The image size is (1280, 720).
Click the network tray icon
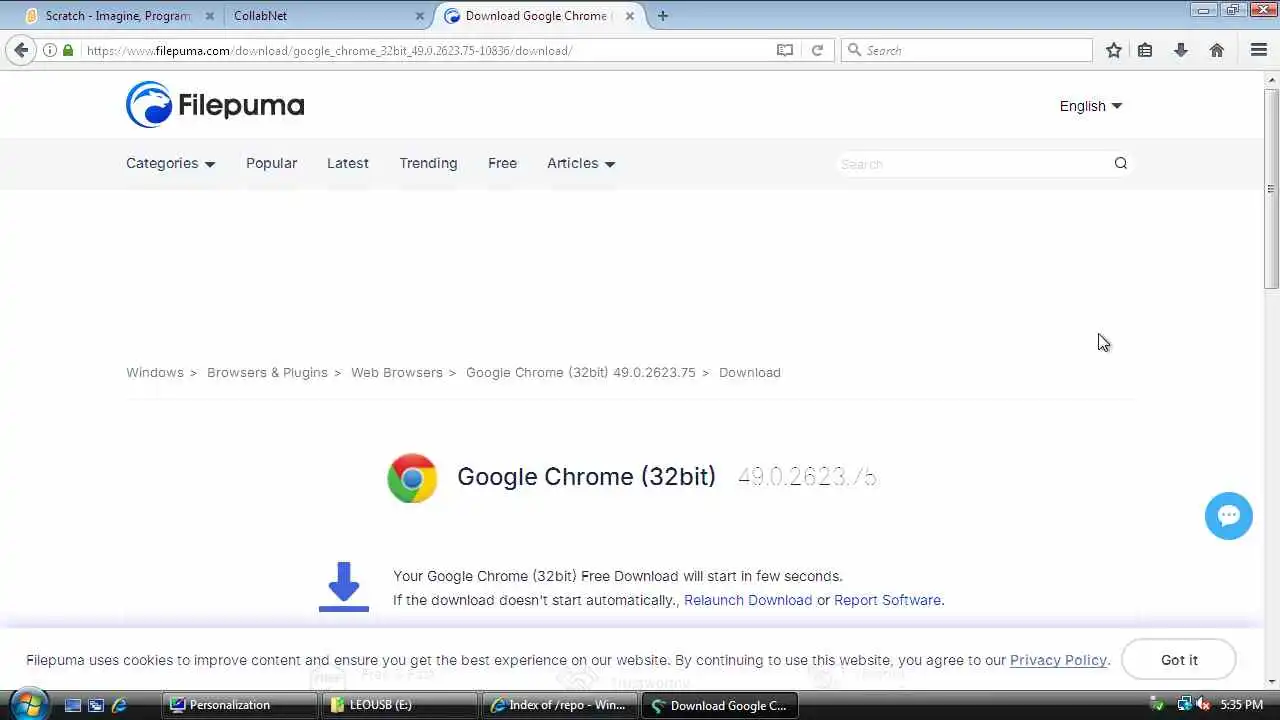click(1184, 705)
